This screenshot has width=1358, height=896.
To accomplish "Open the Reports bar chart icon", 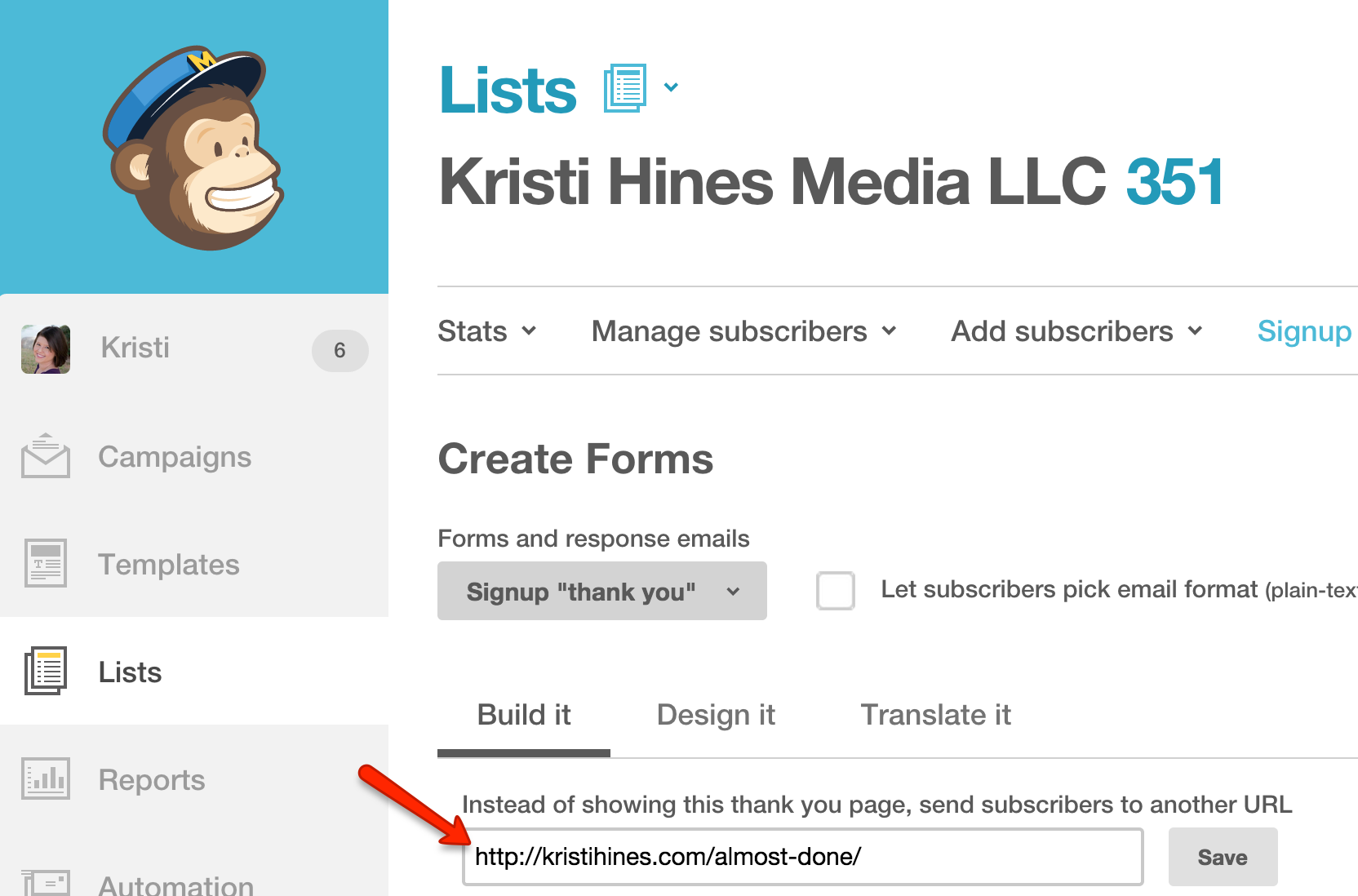I will (46, 778).
